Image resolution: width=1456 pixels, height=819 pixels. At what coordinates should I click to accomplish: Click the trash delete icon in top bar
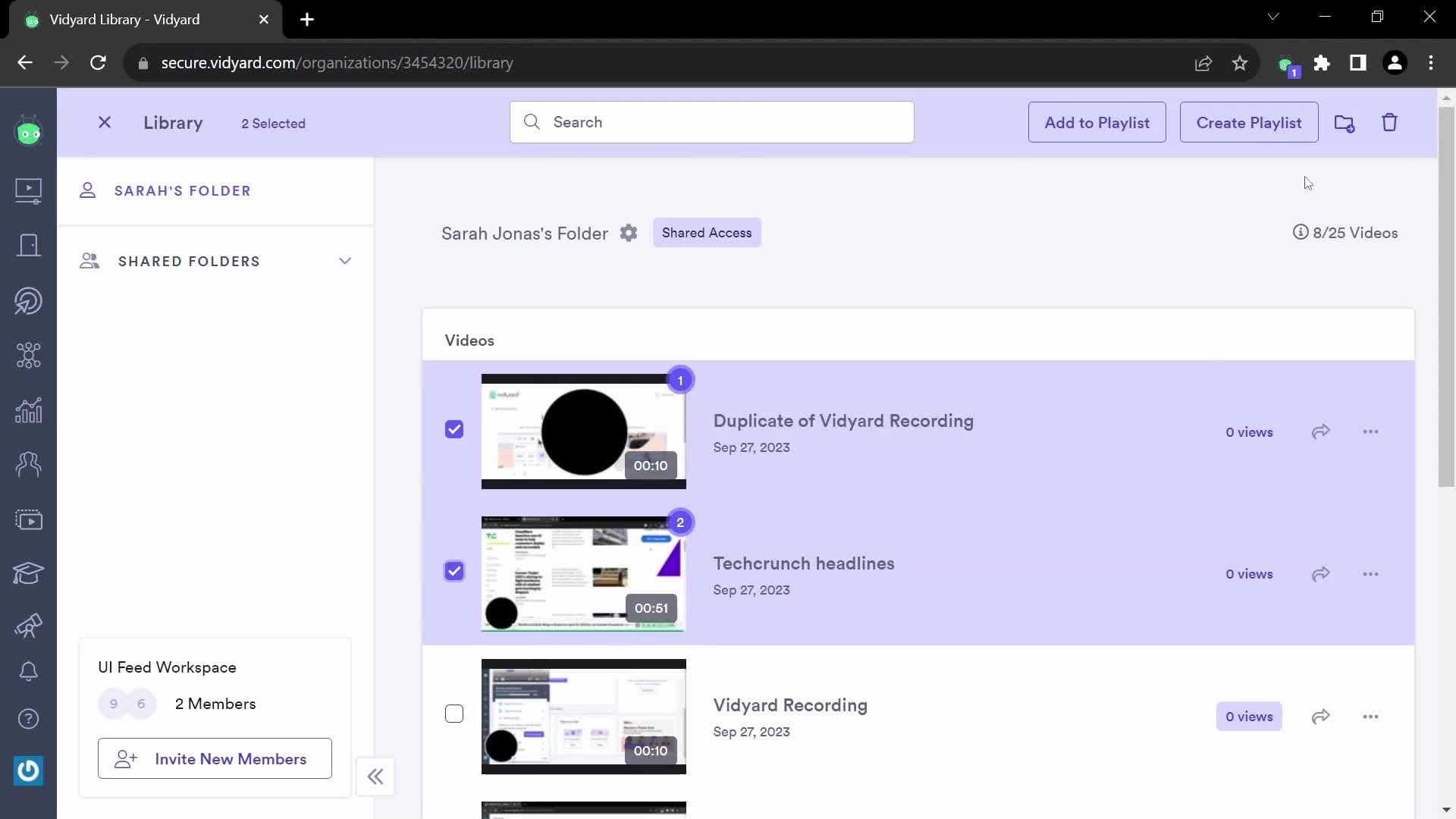(x=1389, y=122)
